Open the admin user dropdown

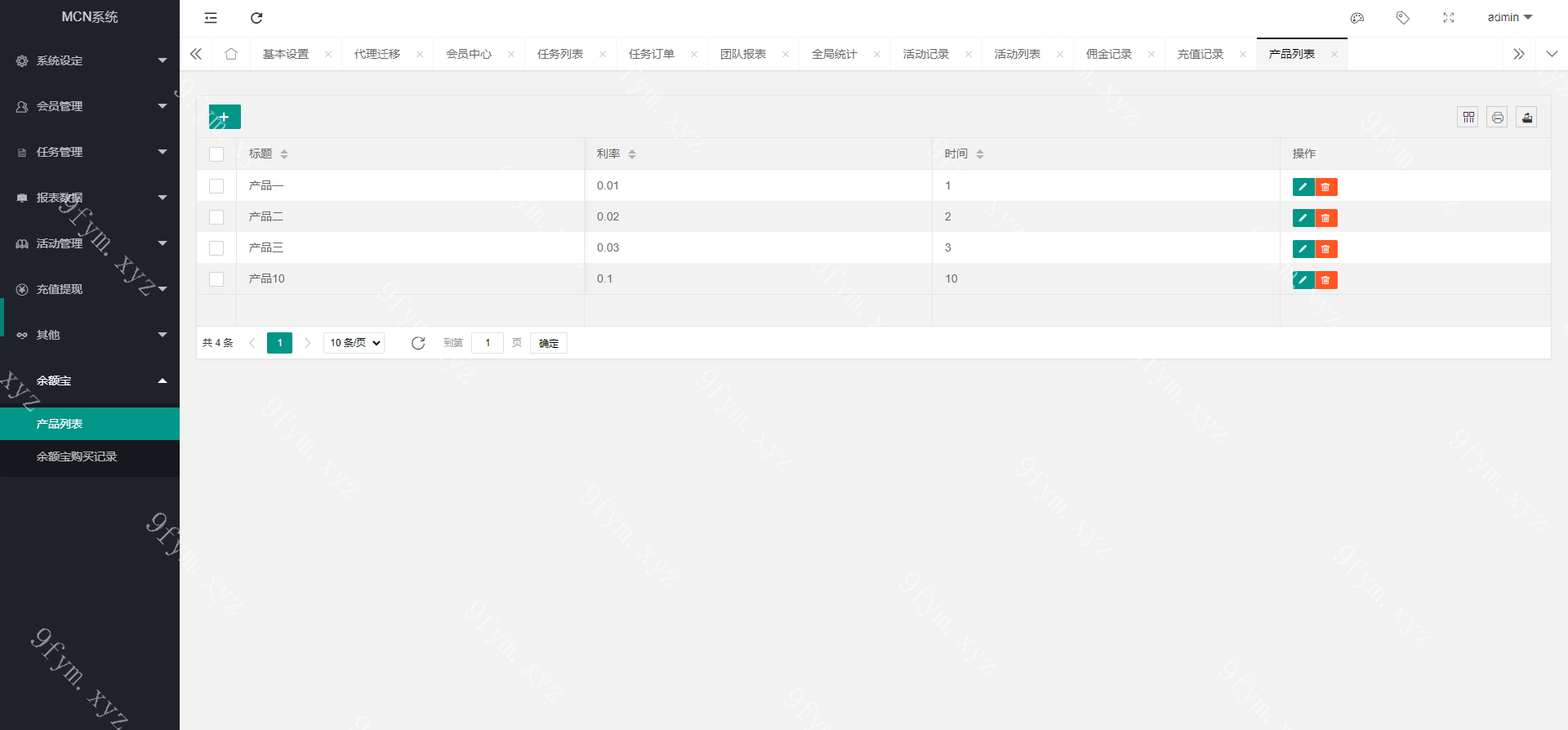pyautogui.click(x=1510, y=17)
